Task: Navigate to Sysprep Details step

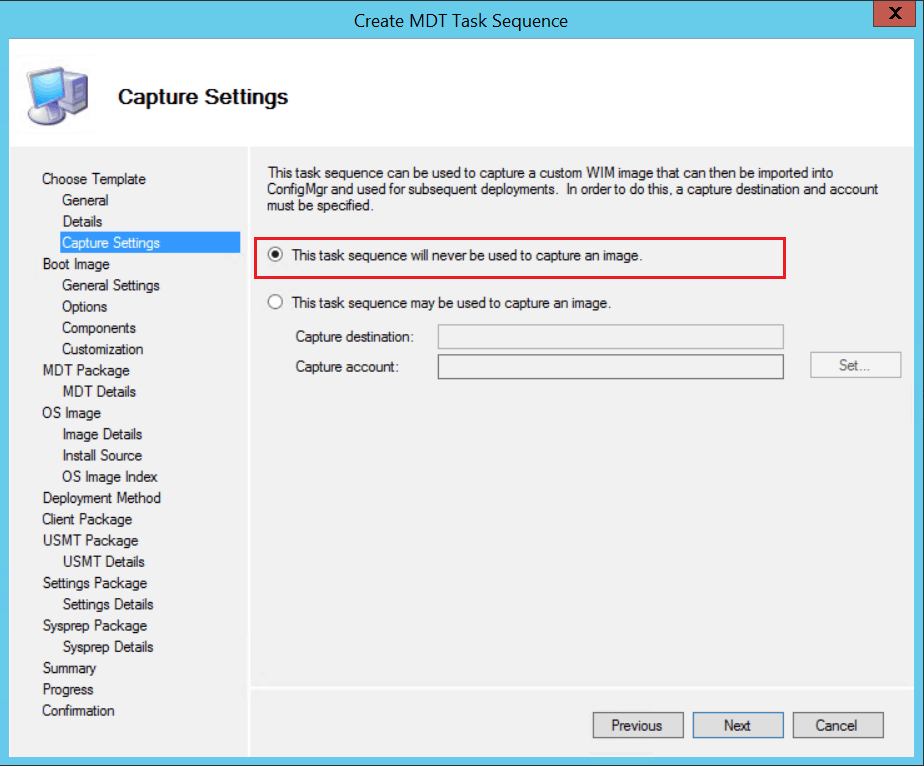Action: point(108,647)
